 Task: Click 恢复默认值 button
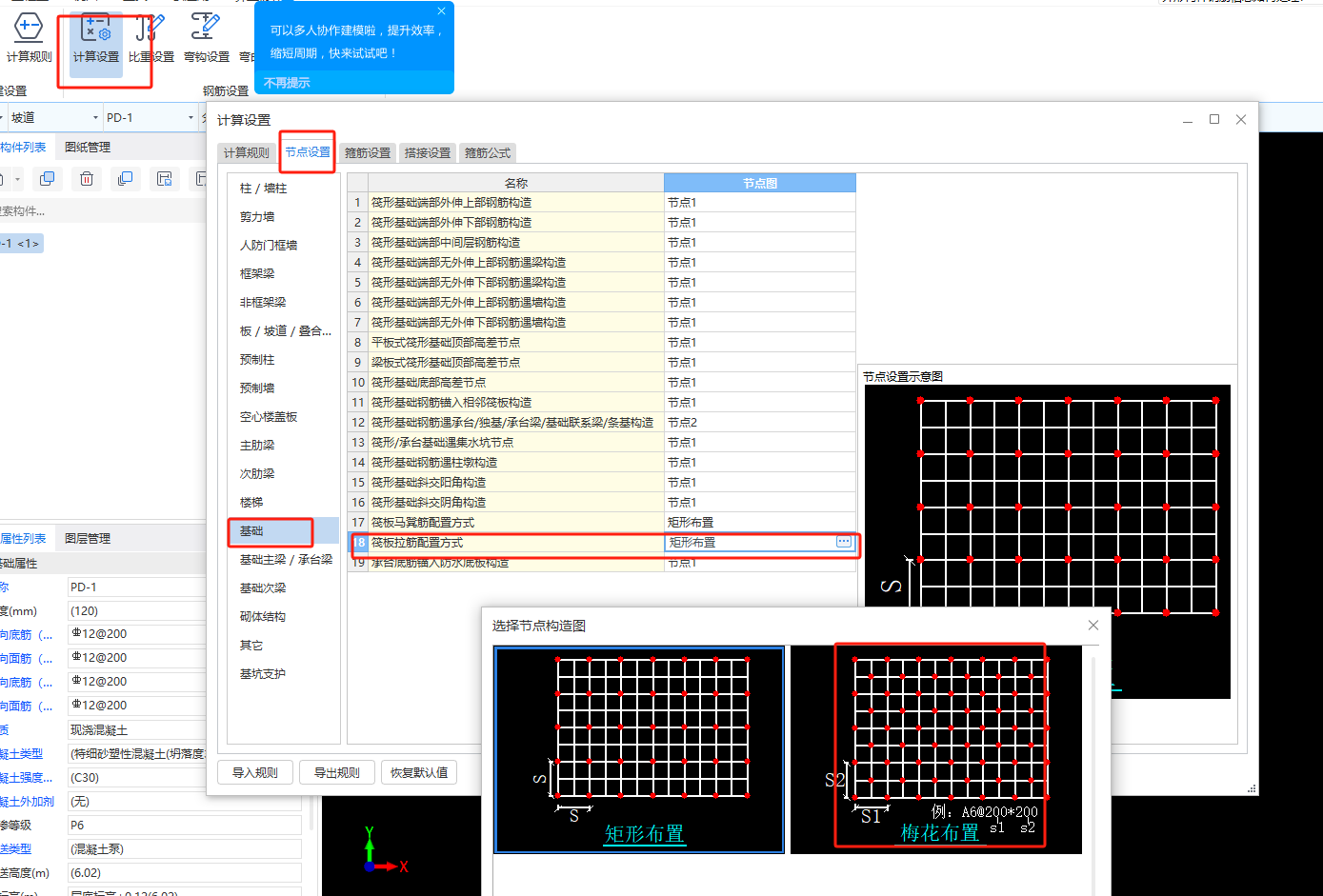tap(419, 772)
